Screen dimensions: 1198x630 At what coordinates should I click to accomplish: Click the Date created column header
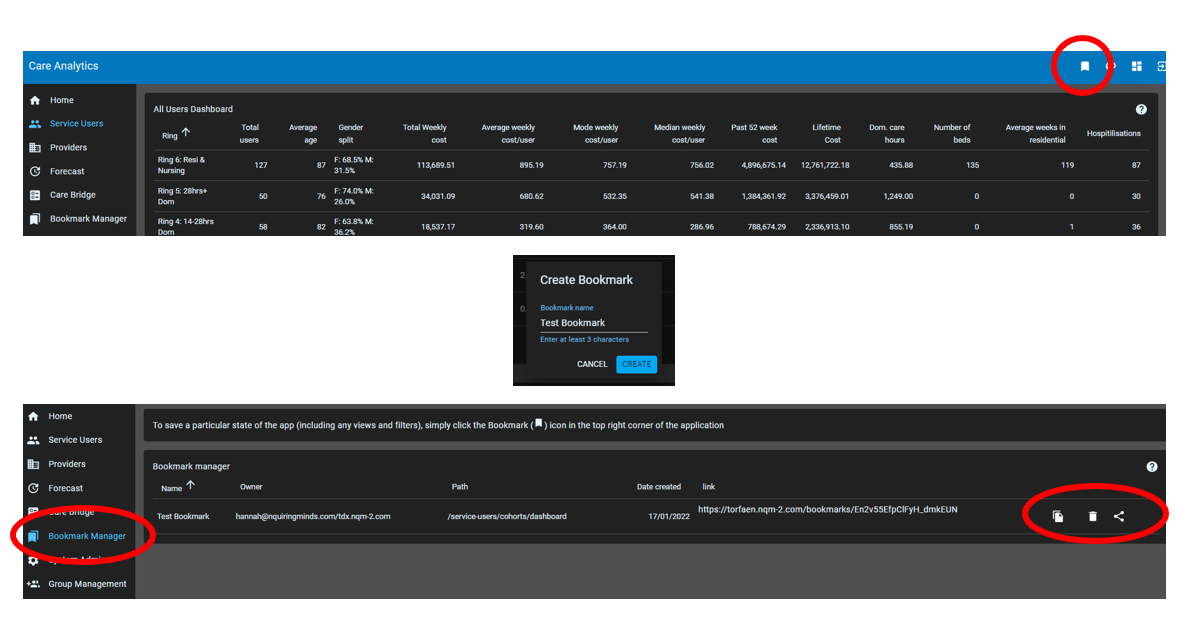click(x=659, y=486)
